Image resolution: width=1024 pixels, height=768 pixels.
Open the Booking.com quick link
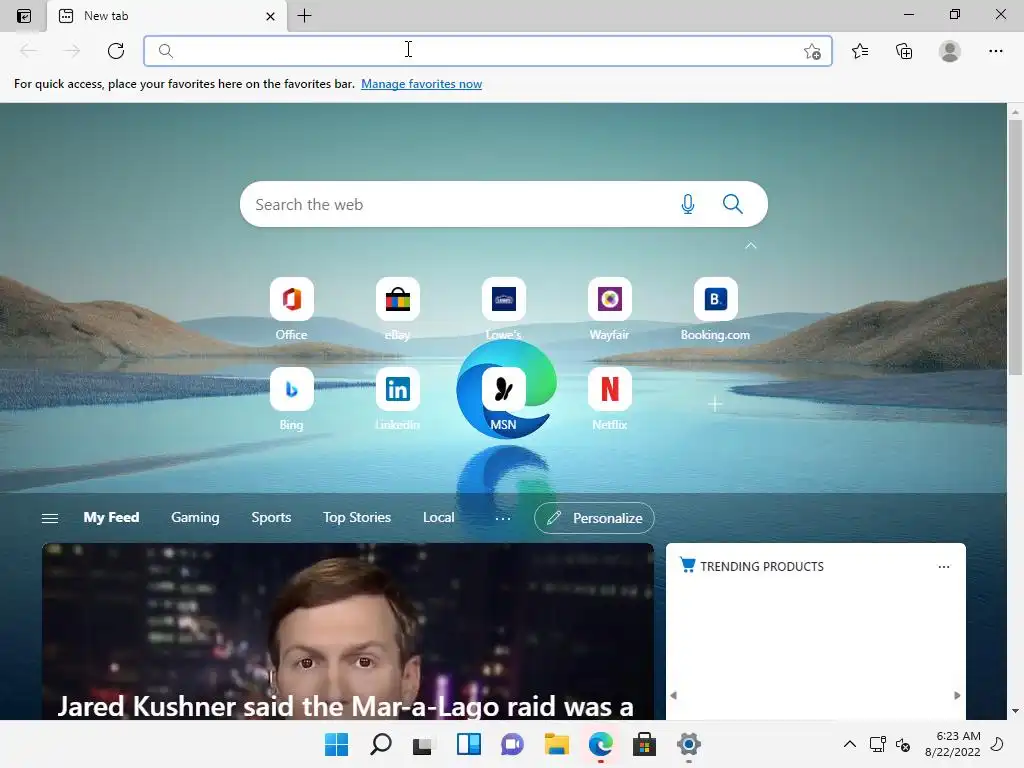tap(715, 309)
